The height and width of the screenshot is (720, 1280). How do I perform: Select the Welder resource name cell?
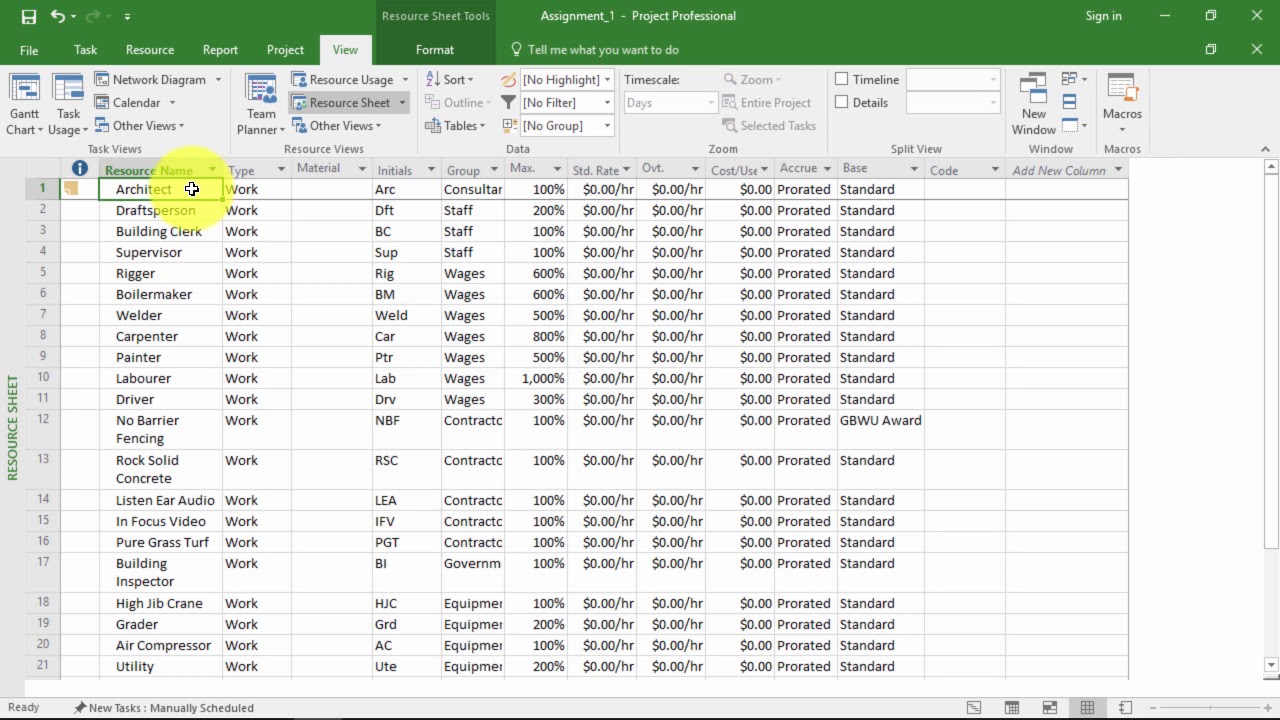(160, 315)
